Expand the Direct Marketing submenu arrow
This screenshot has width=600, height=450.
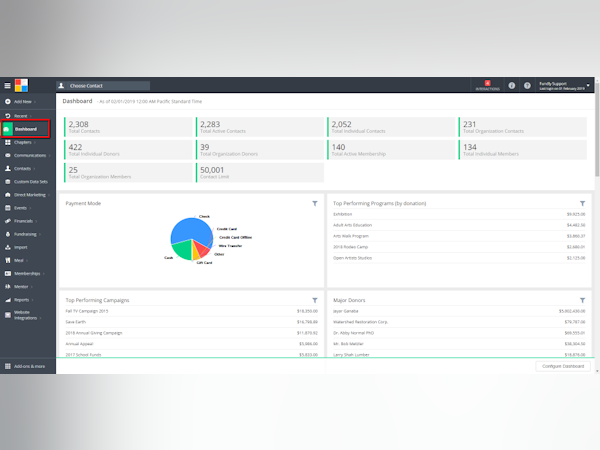49,195
